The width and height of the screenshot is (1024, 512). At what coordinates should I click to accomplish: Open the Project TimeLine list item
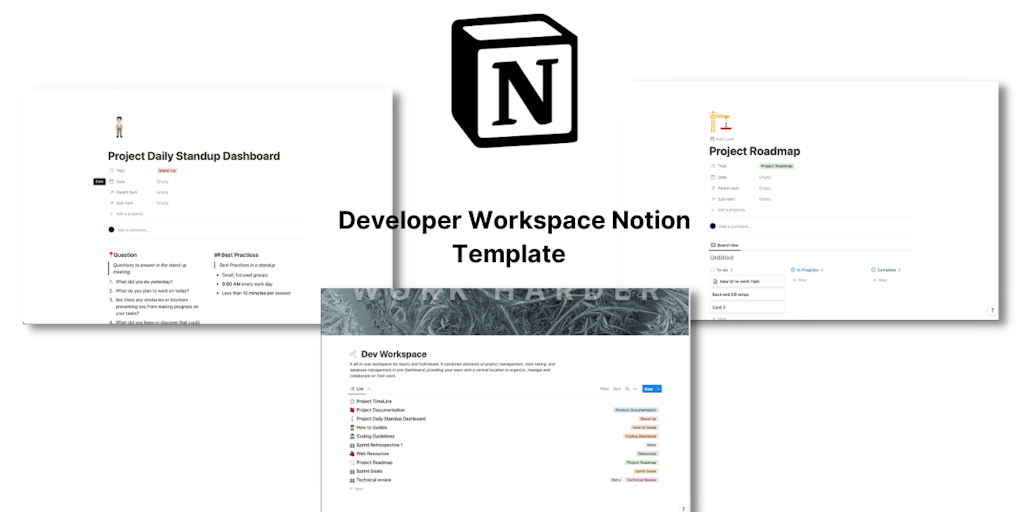pyautogui.click(x=374, y=401)
